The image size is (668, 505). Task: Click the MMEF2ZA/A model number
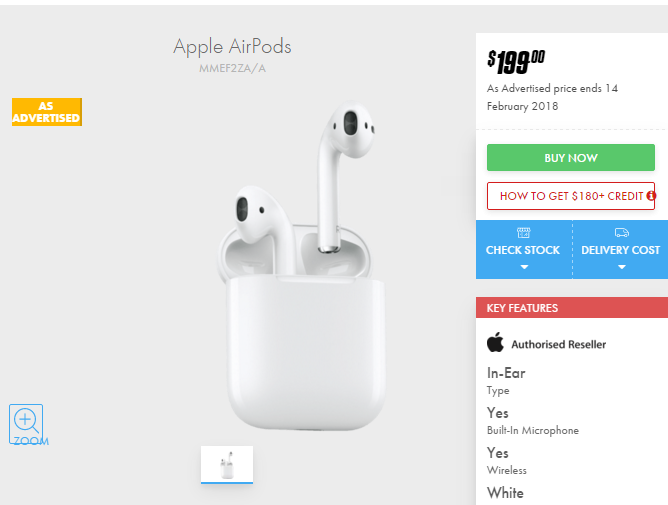tap(232, 68)
